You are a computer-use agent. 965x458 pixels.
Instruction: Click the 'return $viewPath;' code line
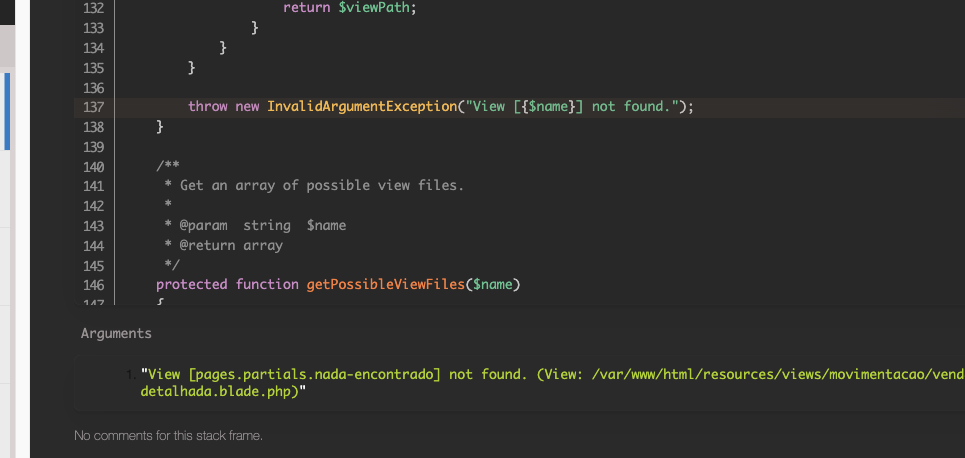(349, 7)
